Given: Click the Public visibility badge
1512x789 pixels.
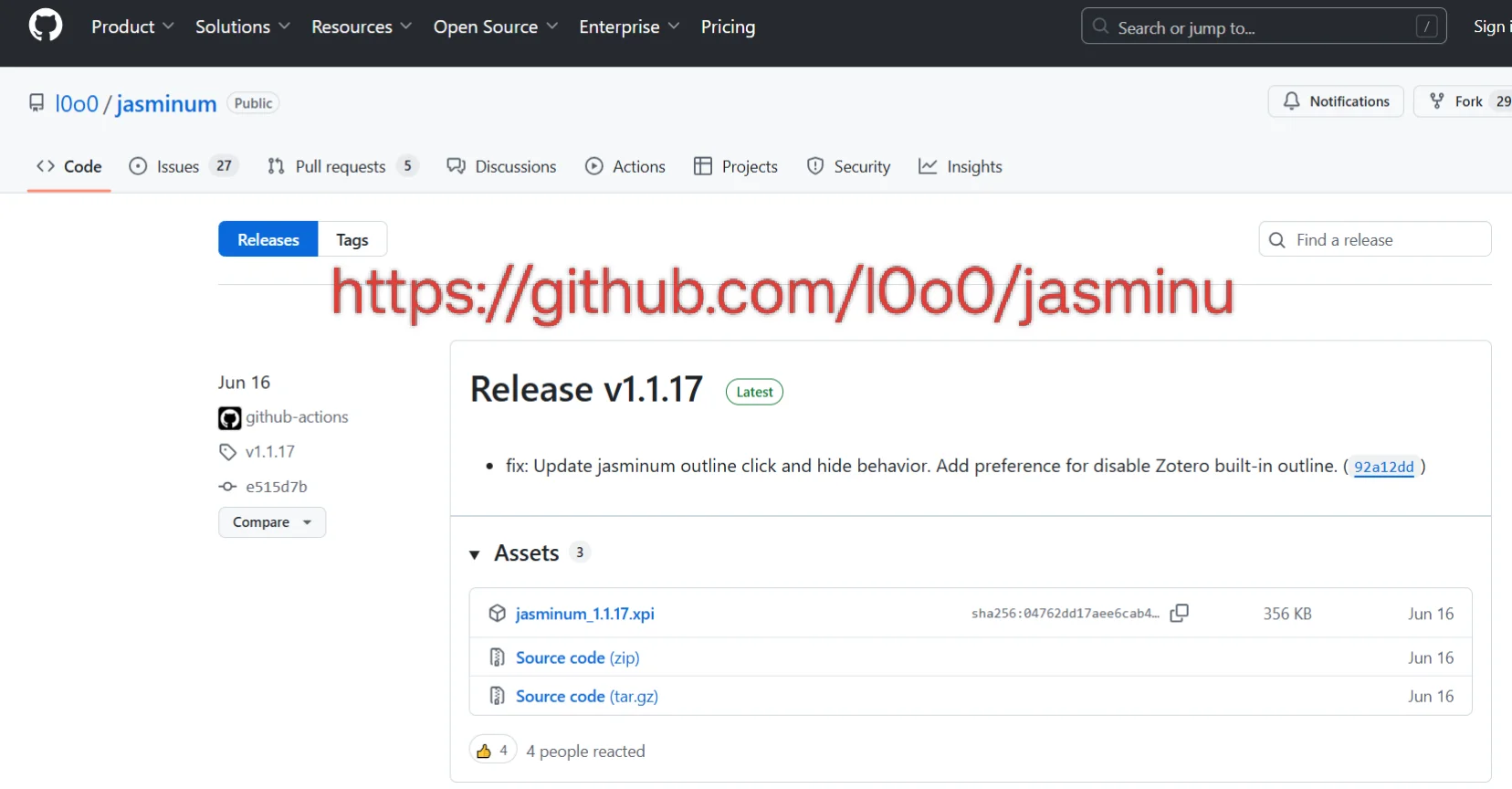Looking at the screenshot, I should coord(253,103).
